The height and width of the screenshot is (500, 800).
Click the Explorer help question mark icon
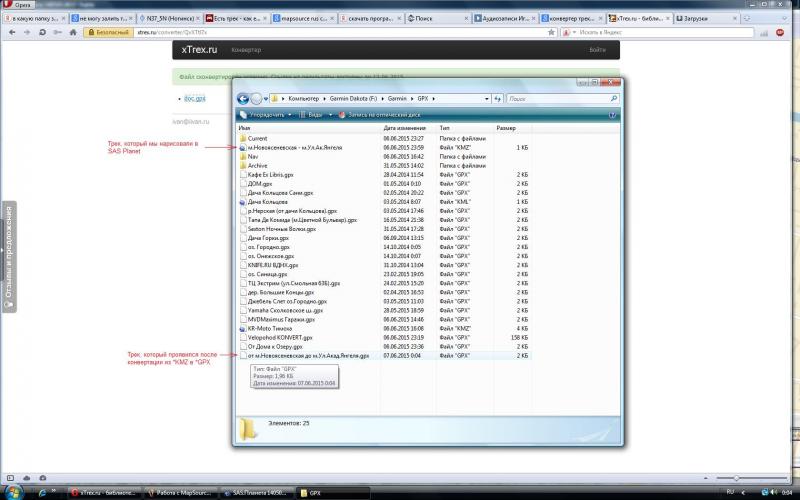pyautogui.click(x=612, y=115)
